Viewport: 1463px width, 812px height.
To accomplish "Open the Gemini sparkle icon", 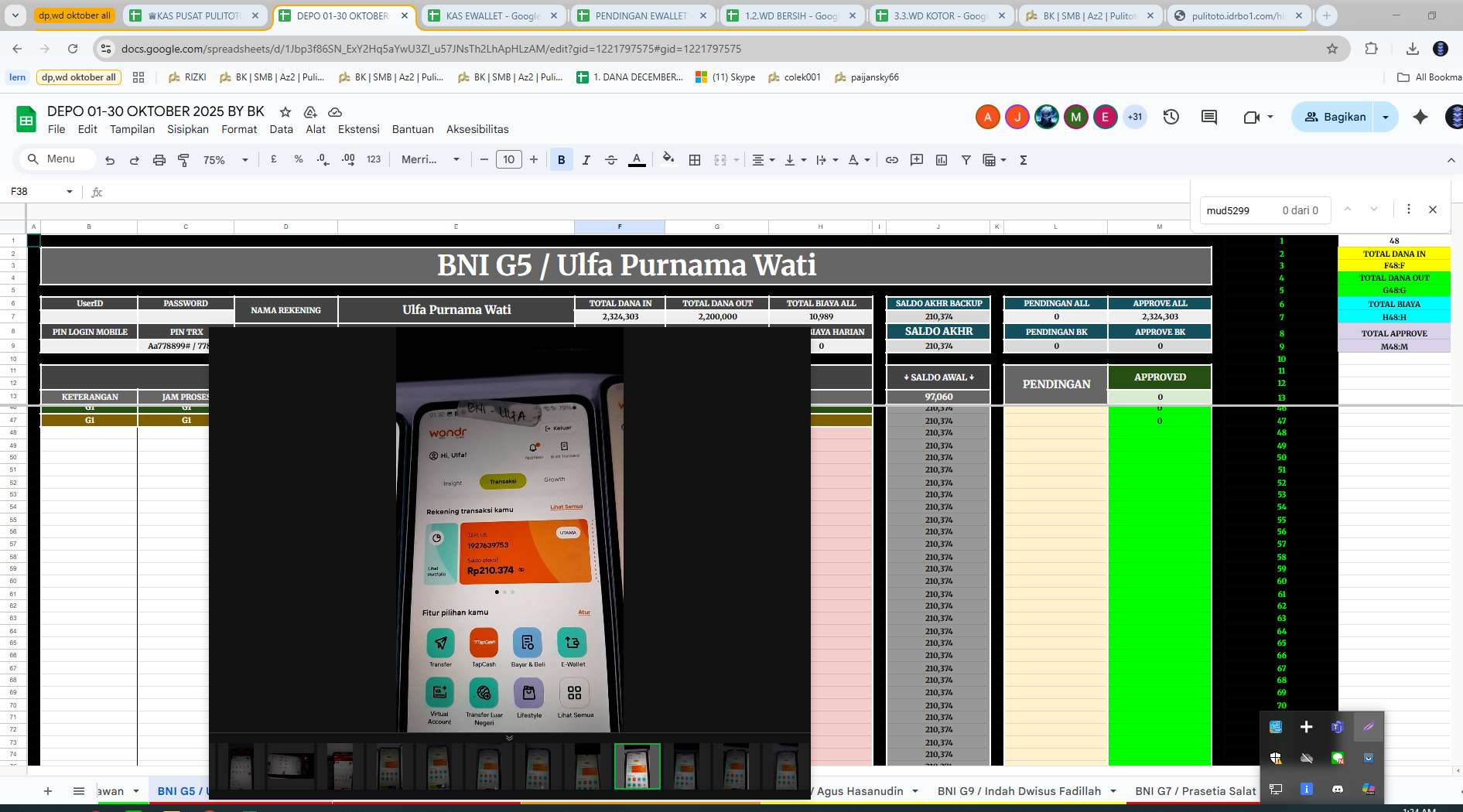I will pyautogui.click(x=1420, y=117).
